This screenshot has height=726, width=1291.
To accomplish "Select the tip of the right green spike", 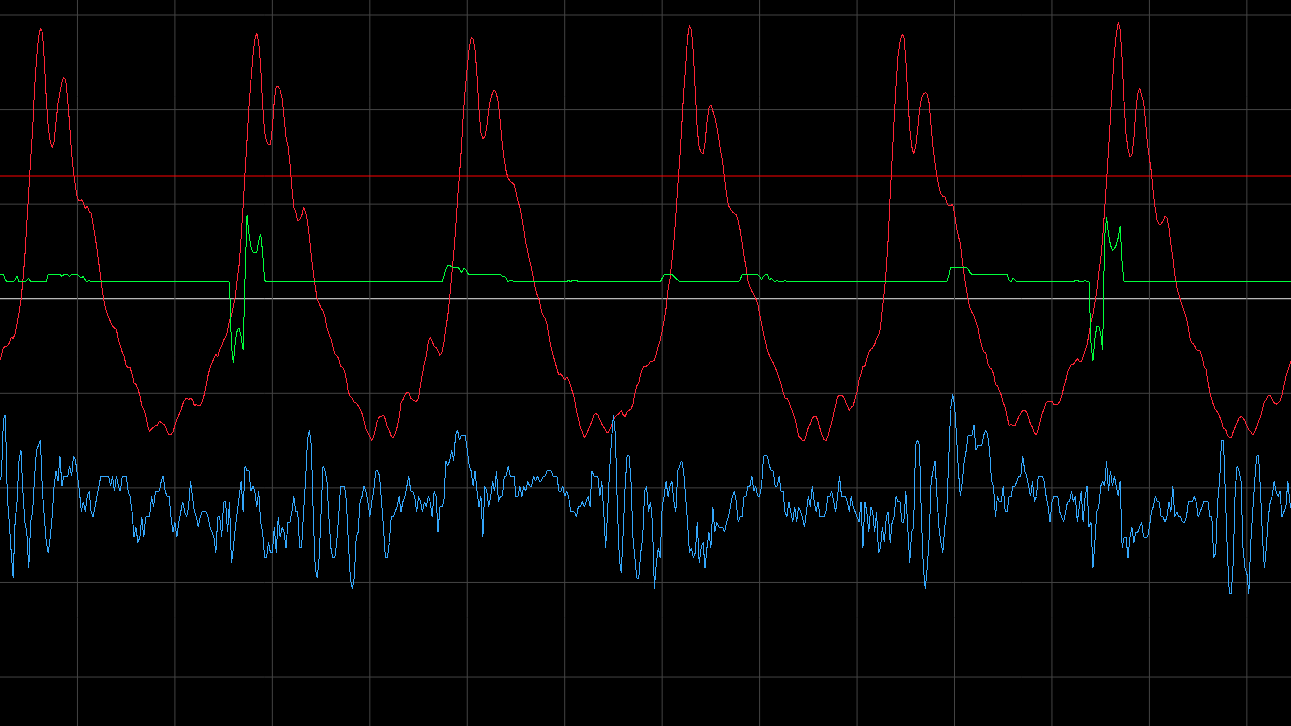I will [1106, 218].
